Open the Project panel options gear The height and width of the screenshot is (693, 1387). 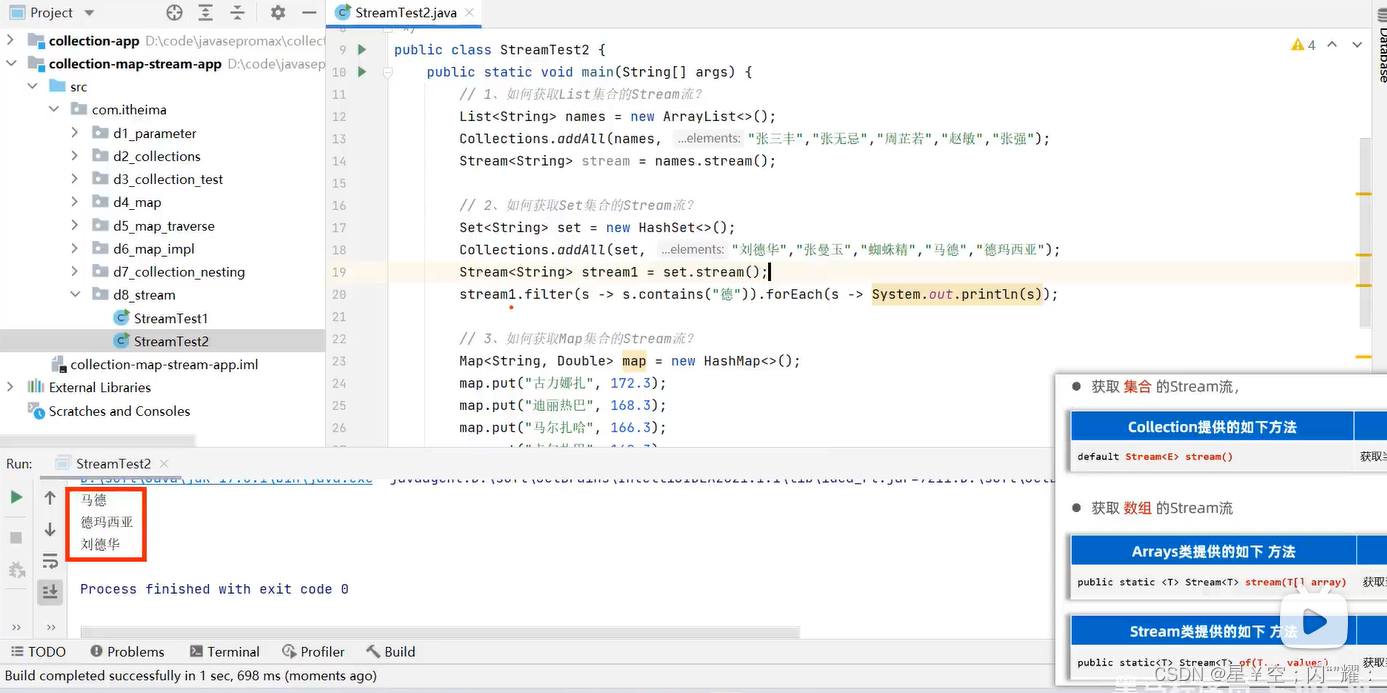pos(276,13)
